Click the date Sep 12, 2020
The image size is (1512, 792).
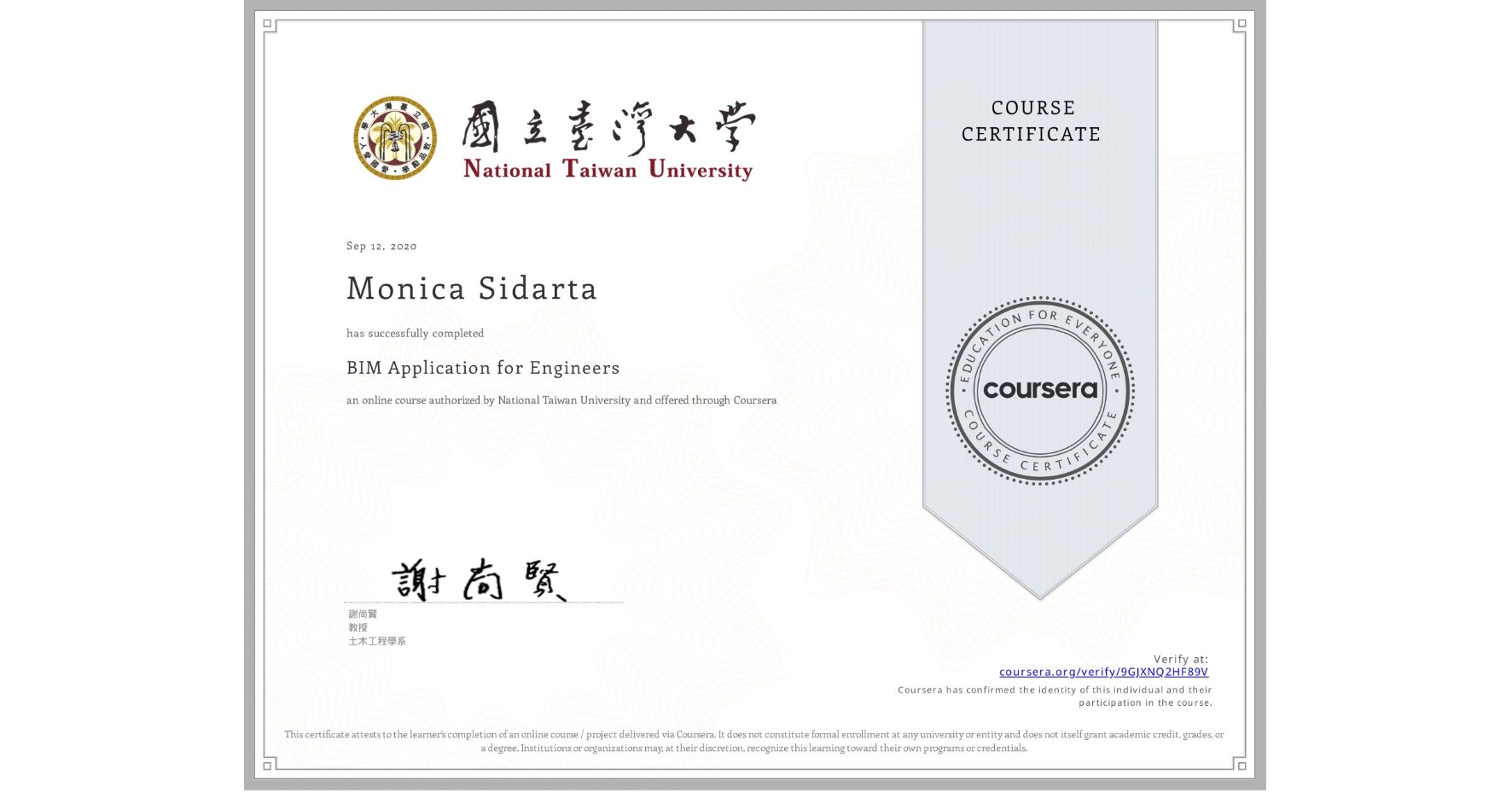click(x=381, y=246)
